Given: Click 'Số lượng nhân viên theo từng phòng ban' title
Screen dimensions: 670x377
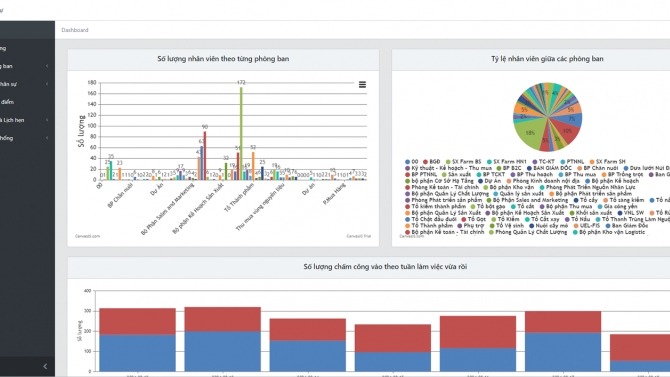Looking at the screenshot, I should click(223, 59).
